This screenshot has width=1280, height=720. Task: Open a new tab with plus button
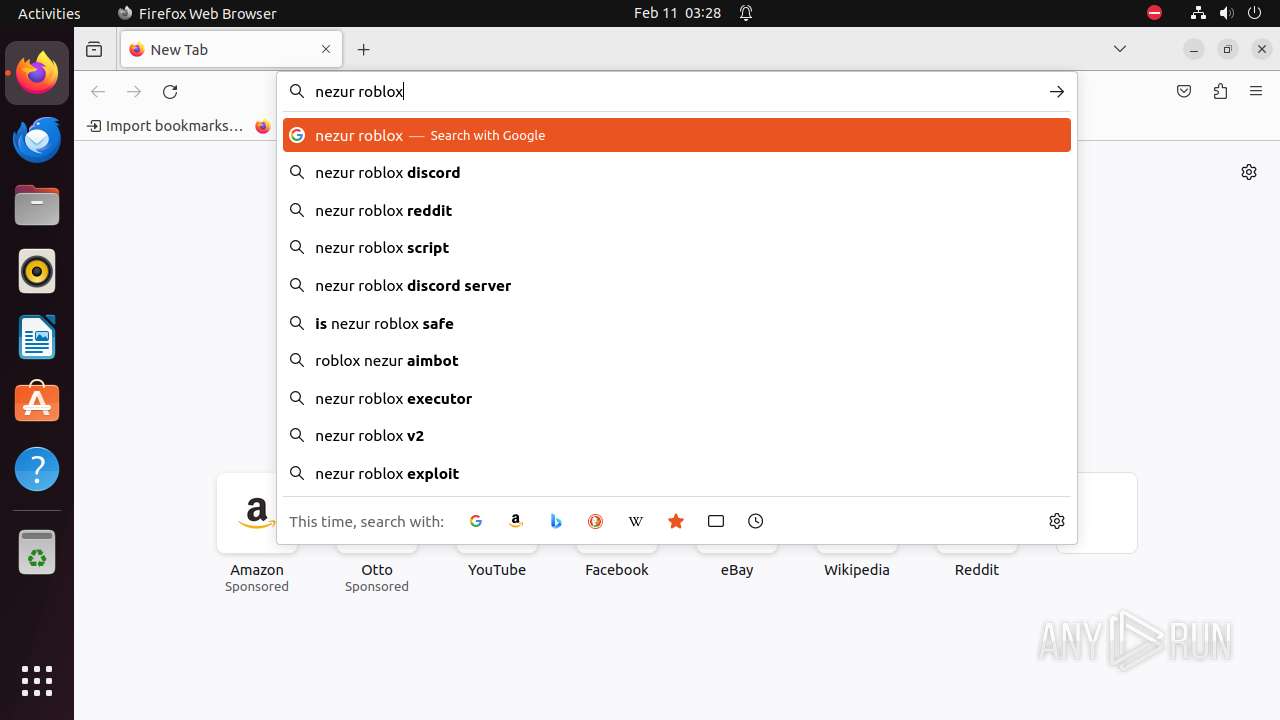[364, 49]
